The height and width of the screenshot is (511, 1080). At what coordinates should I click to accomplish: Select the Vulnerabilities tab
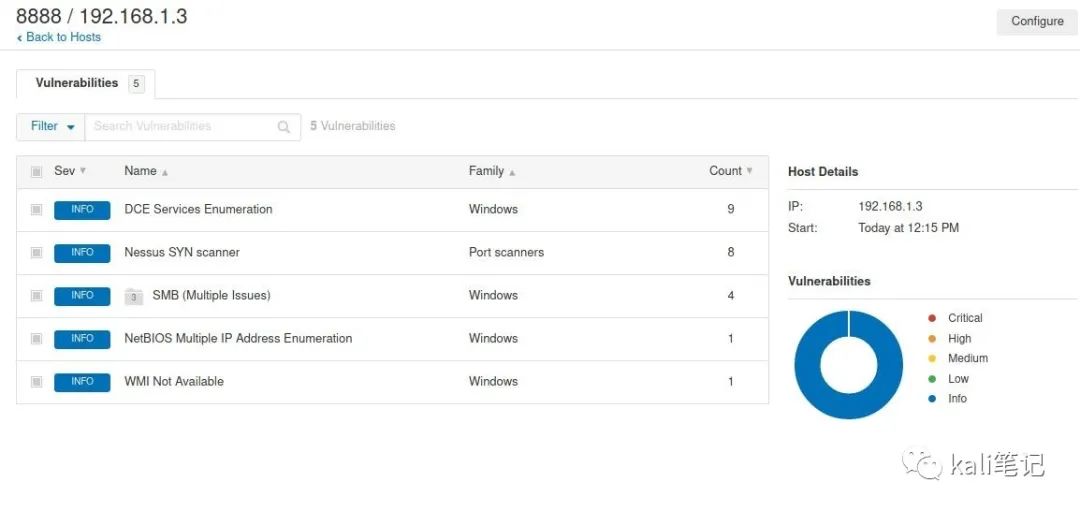coord(86,83)
